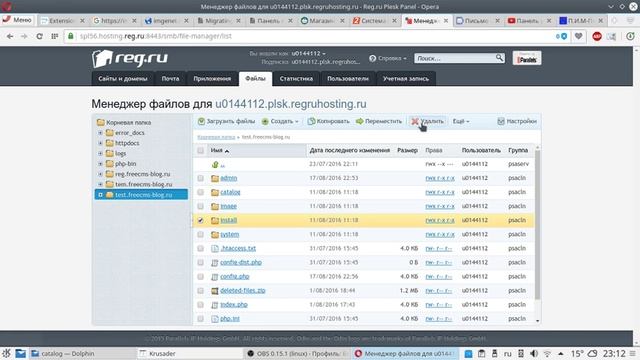Click the volume icon in the system tray
The width and height of the screenshot is (640, 360).
(534, 353)
